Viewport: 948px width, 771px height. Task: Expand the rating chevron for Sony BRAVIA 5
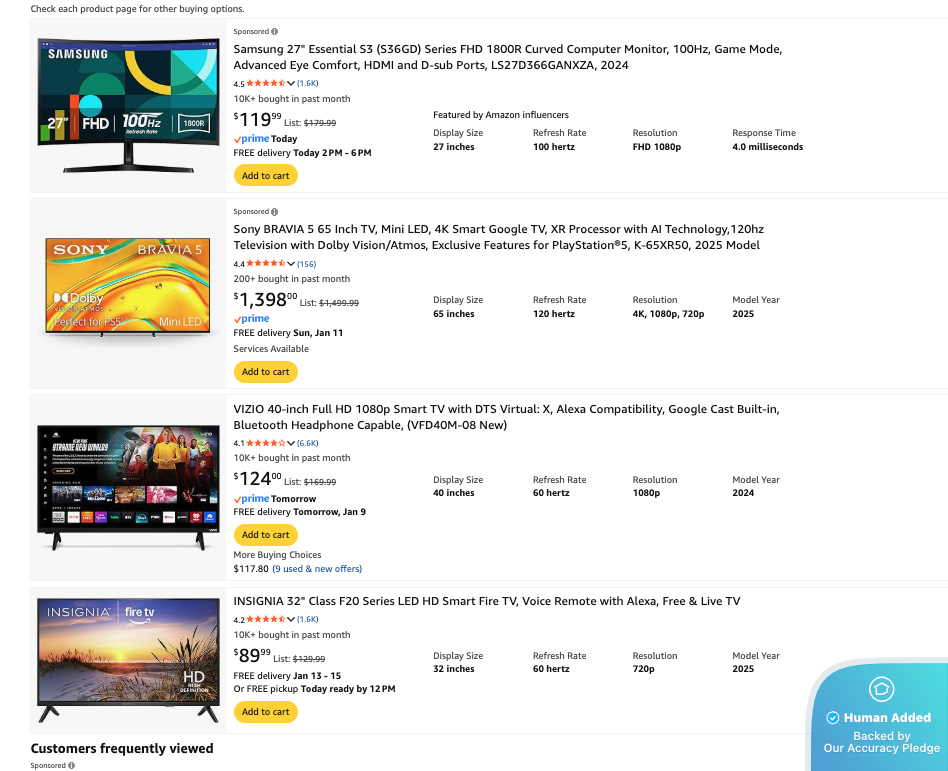(x=291, y=264)
